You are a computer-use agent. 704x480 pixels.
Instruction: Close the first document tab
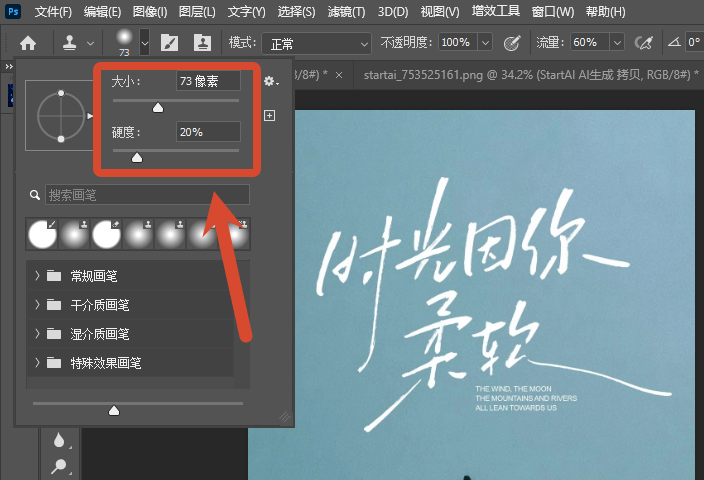click(x=339, y=75)
